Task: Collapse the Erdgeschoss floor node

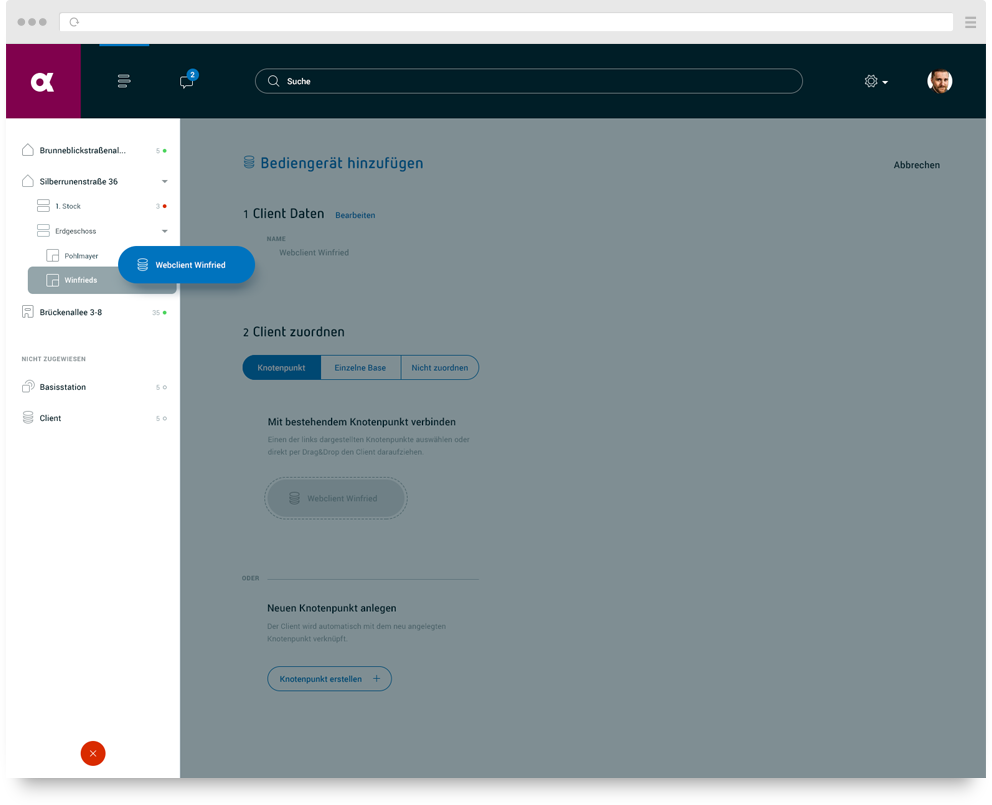Action: (165, 231)
